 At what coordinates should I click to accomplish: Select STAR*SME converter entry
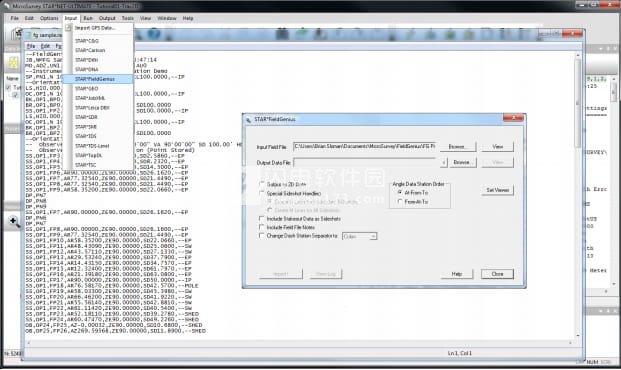pyautogui.click(x=98, y=127)
